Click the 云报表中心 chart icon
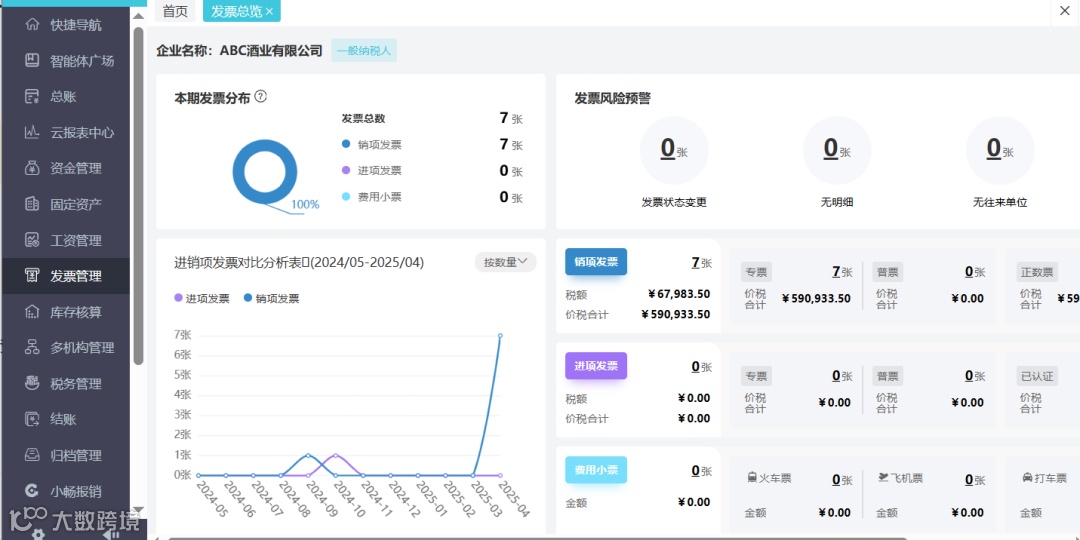1080x540 pixels. tap(32, 132)
